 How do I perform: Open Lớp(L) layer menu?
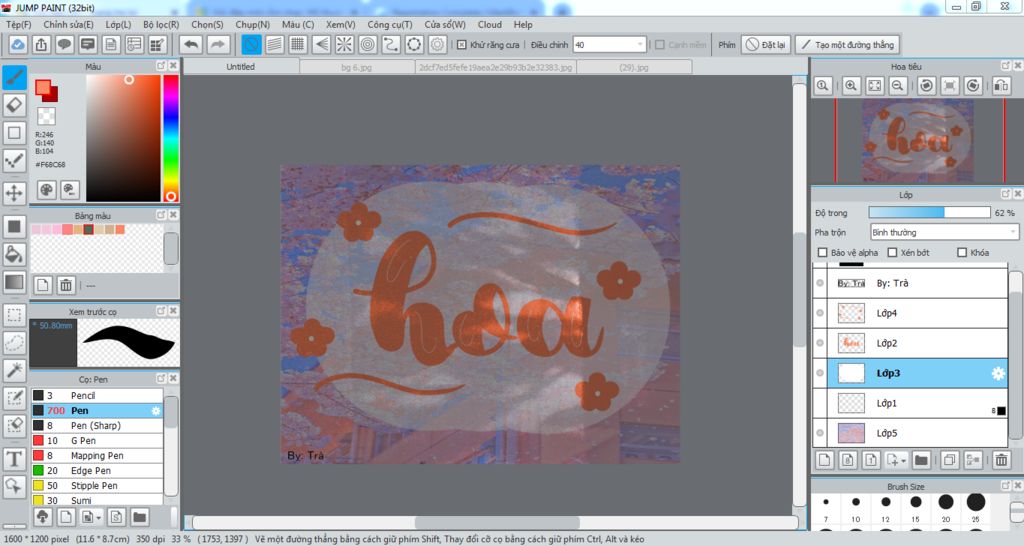click(118, 24)
